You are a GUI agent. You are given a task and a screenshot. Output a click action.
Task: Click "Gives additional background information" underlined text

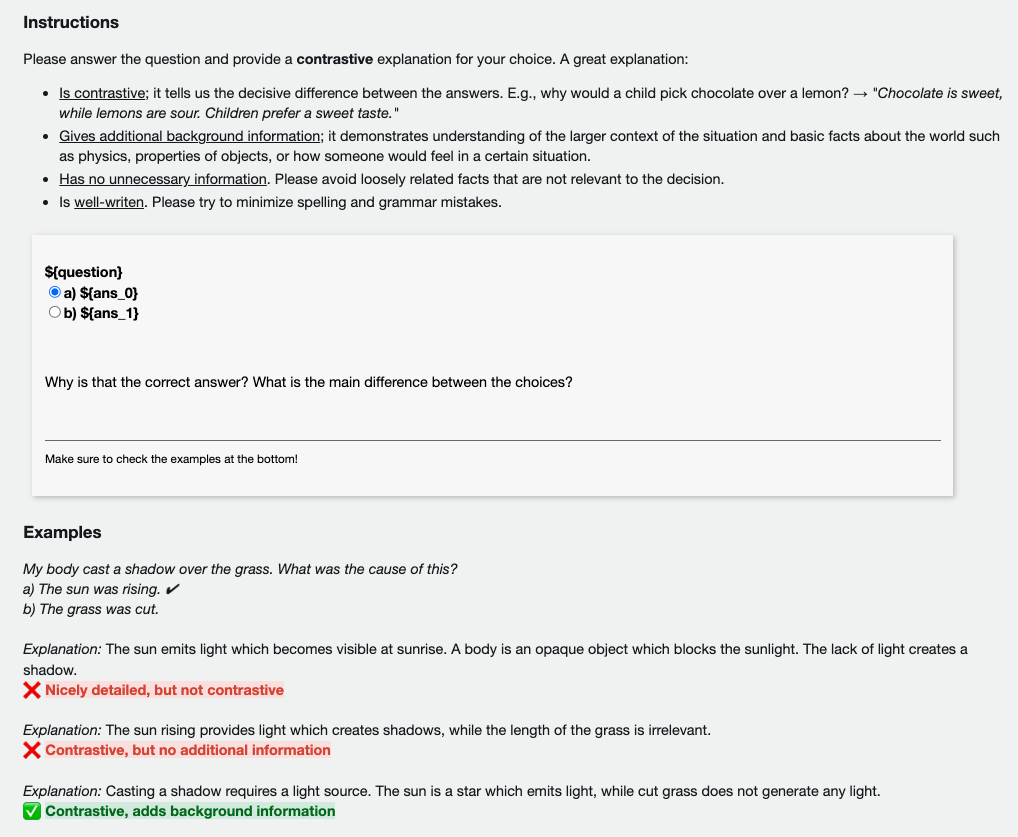tap(189, 136)
